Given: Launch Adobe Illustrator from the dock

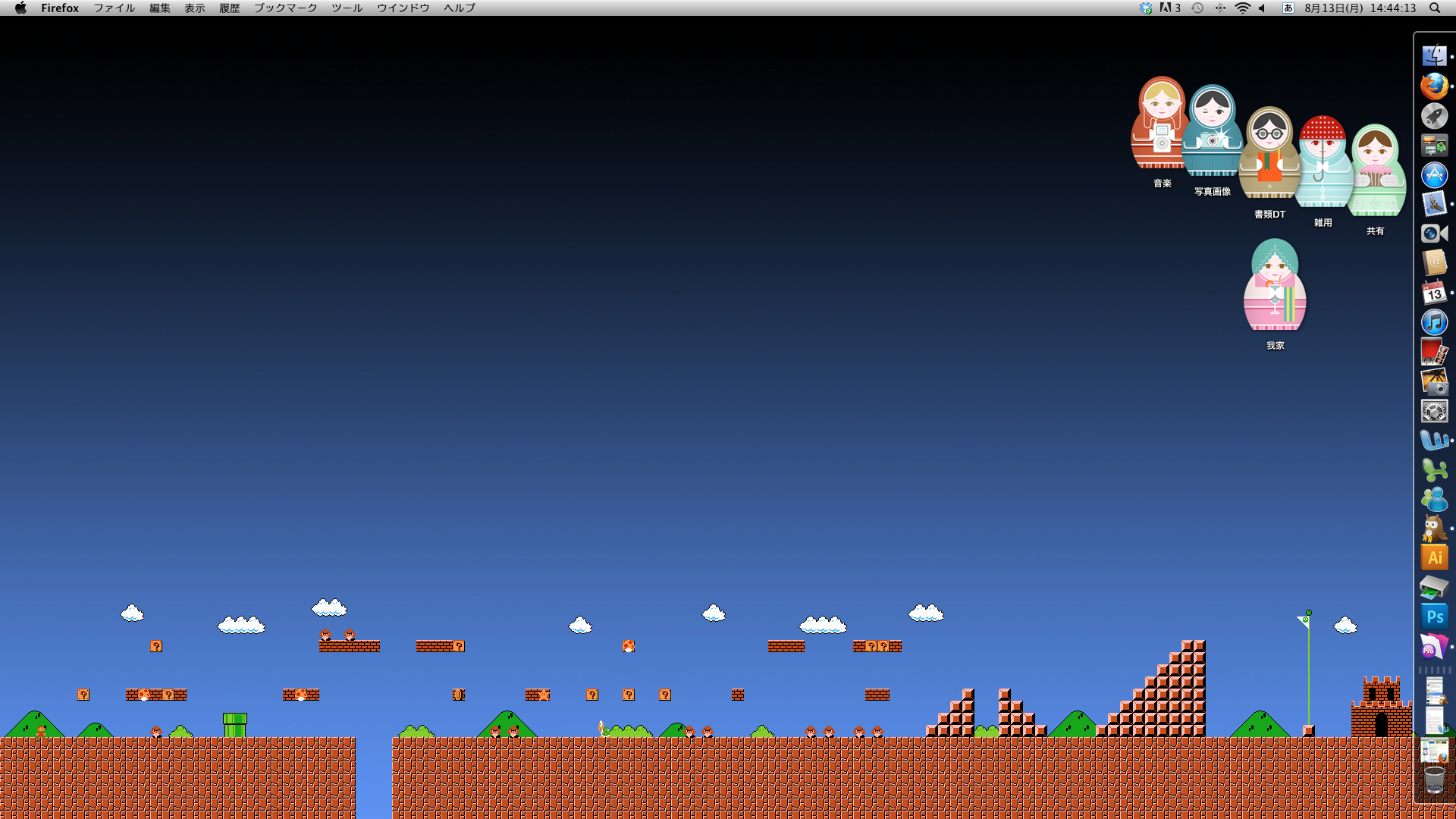Looking at the screenshot, I should [x=1434, y=557].
